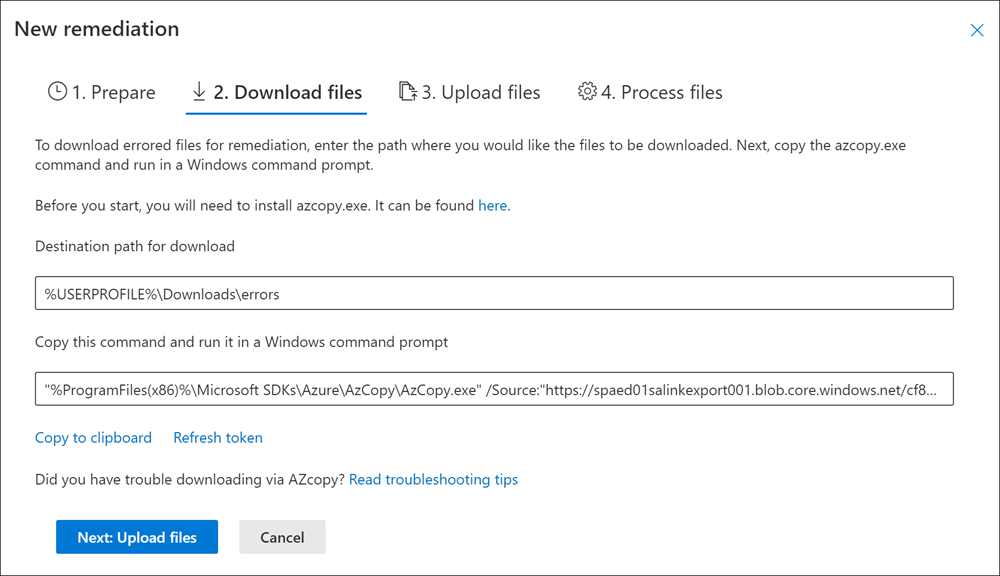Viewport: 1000px width, 576px height.
Task: Switch to the 3. Upload files tab
Action: 480,91
